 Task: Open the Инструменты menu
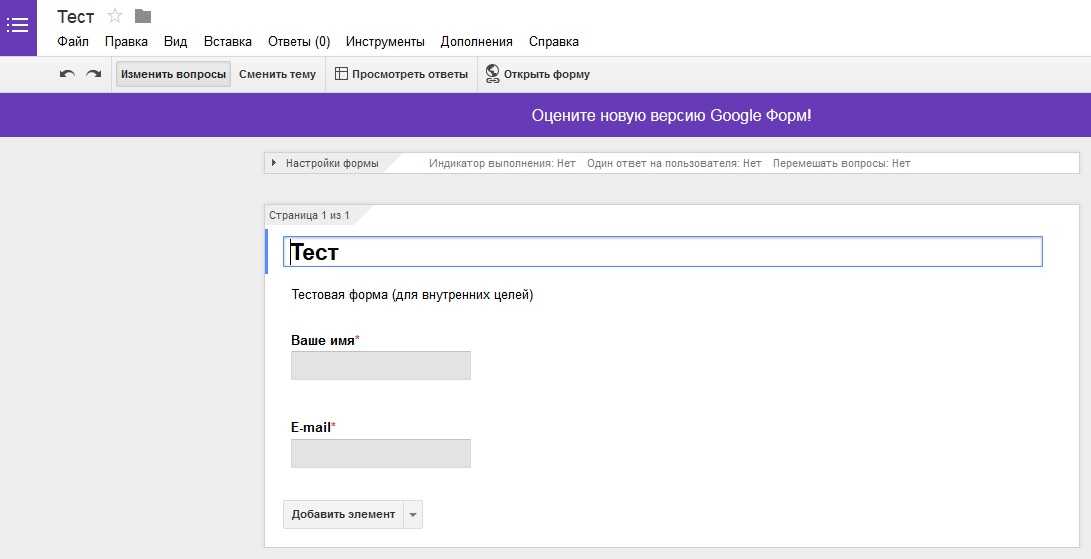[385, 42]
